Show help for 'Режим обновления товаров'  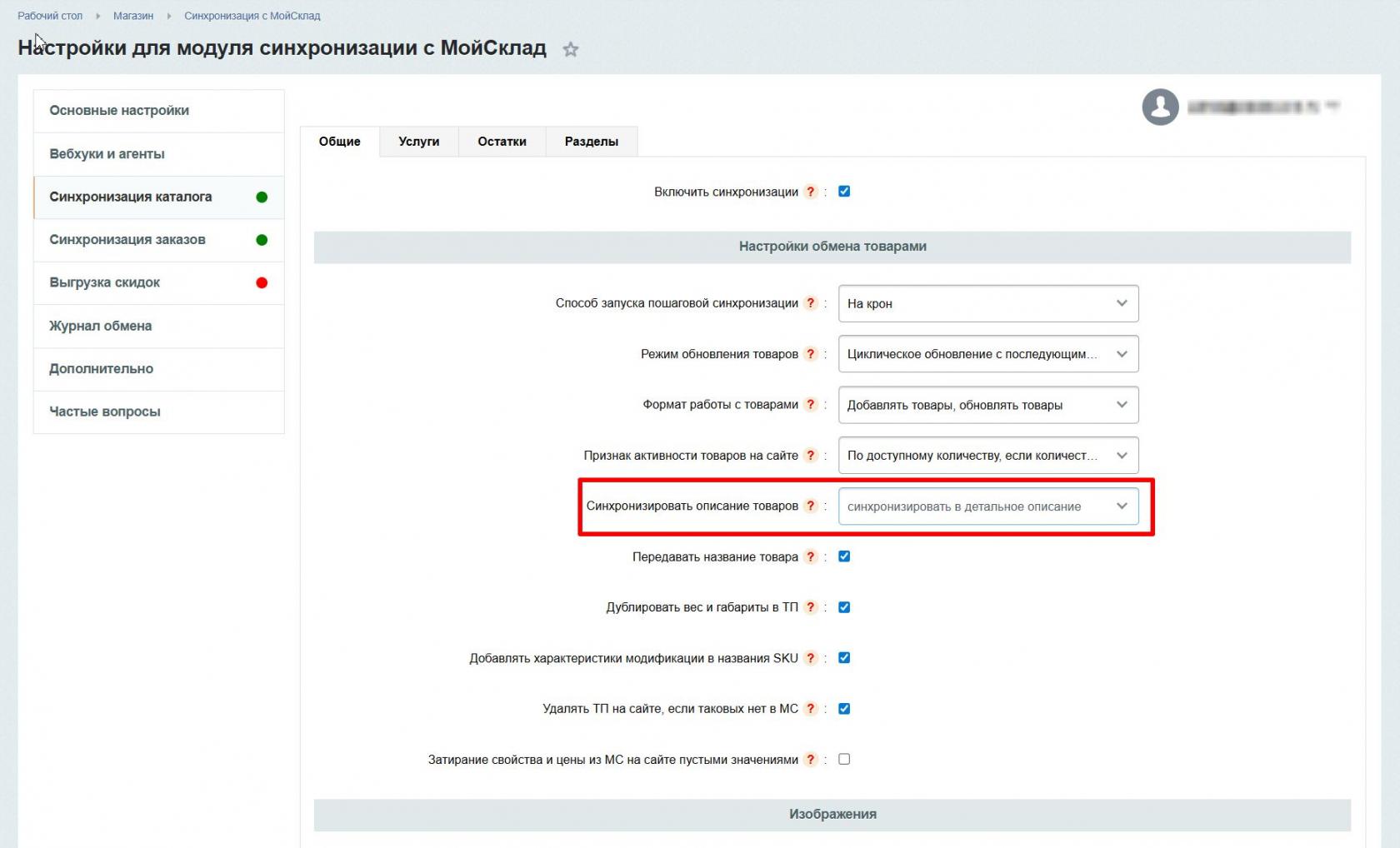pyautogui.click(x=810, y=354)
